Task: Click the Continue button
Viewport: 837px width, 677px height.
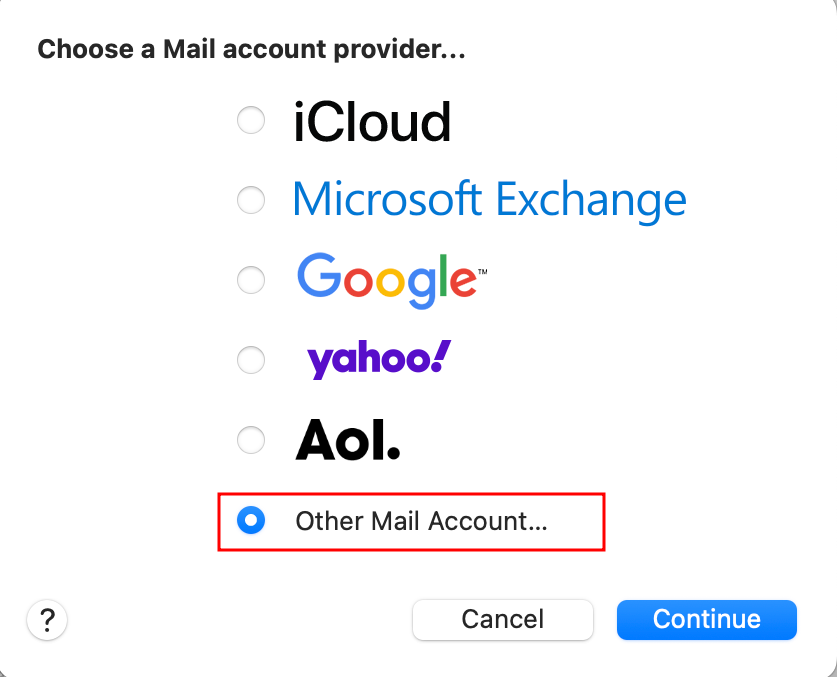Action: point(706,620)
